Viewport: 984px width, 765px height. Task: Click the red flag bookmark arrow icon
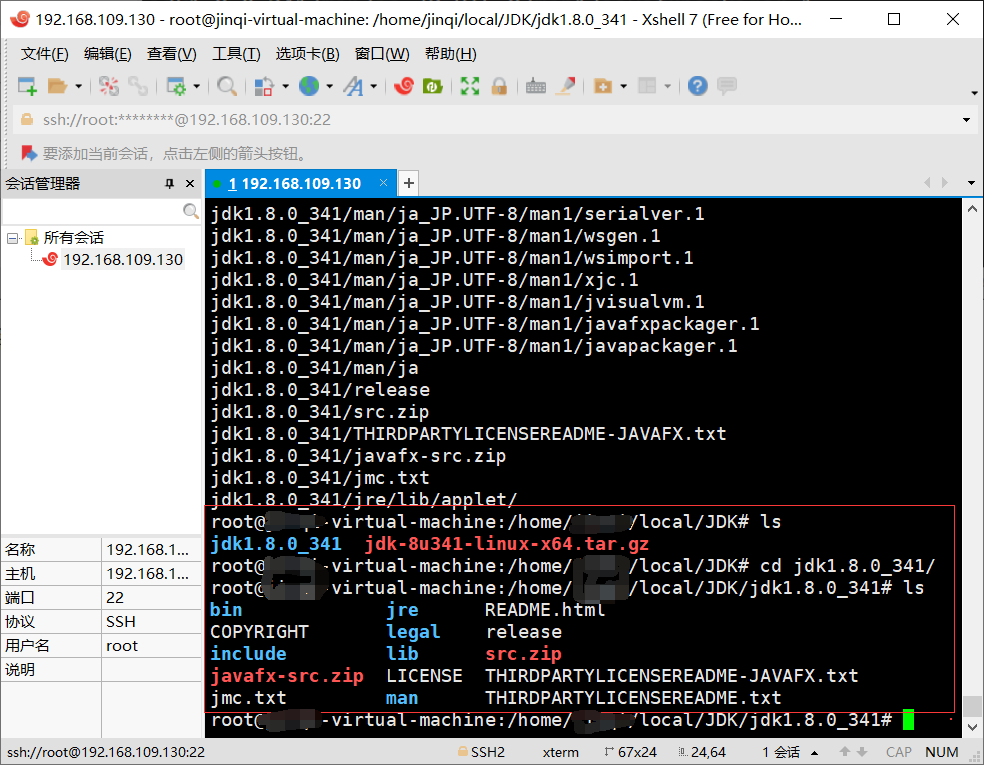29,153
